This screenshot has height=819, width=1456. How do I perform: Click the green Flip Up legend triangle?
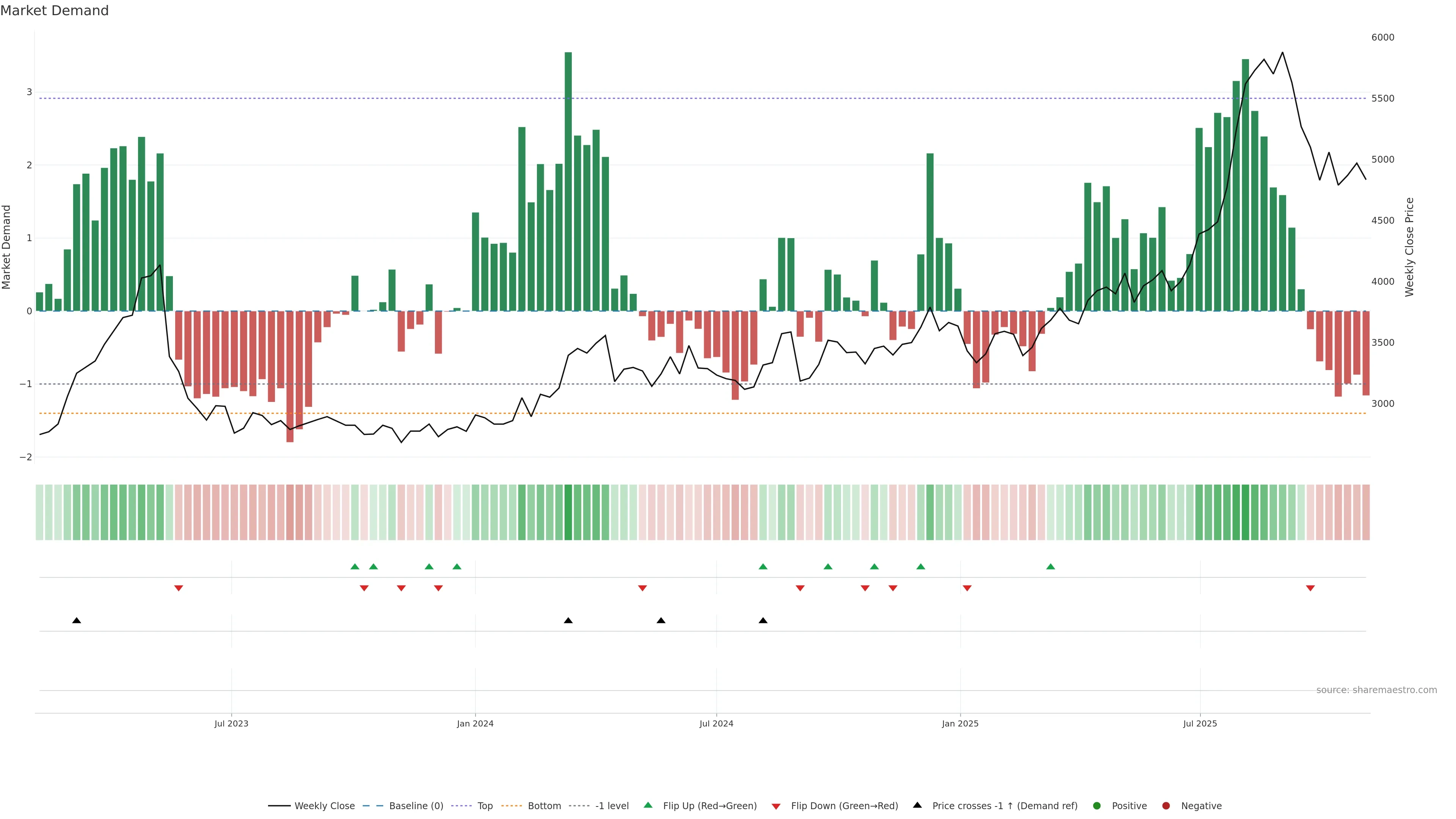pos(648,805)
